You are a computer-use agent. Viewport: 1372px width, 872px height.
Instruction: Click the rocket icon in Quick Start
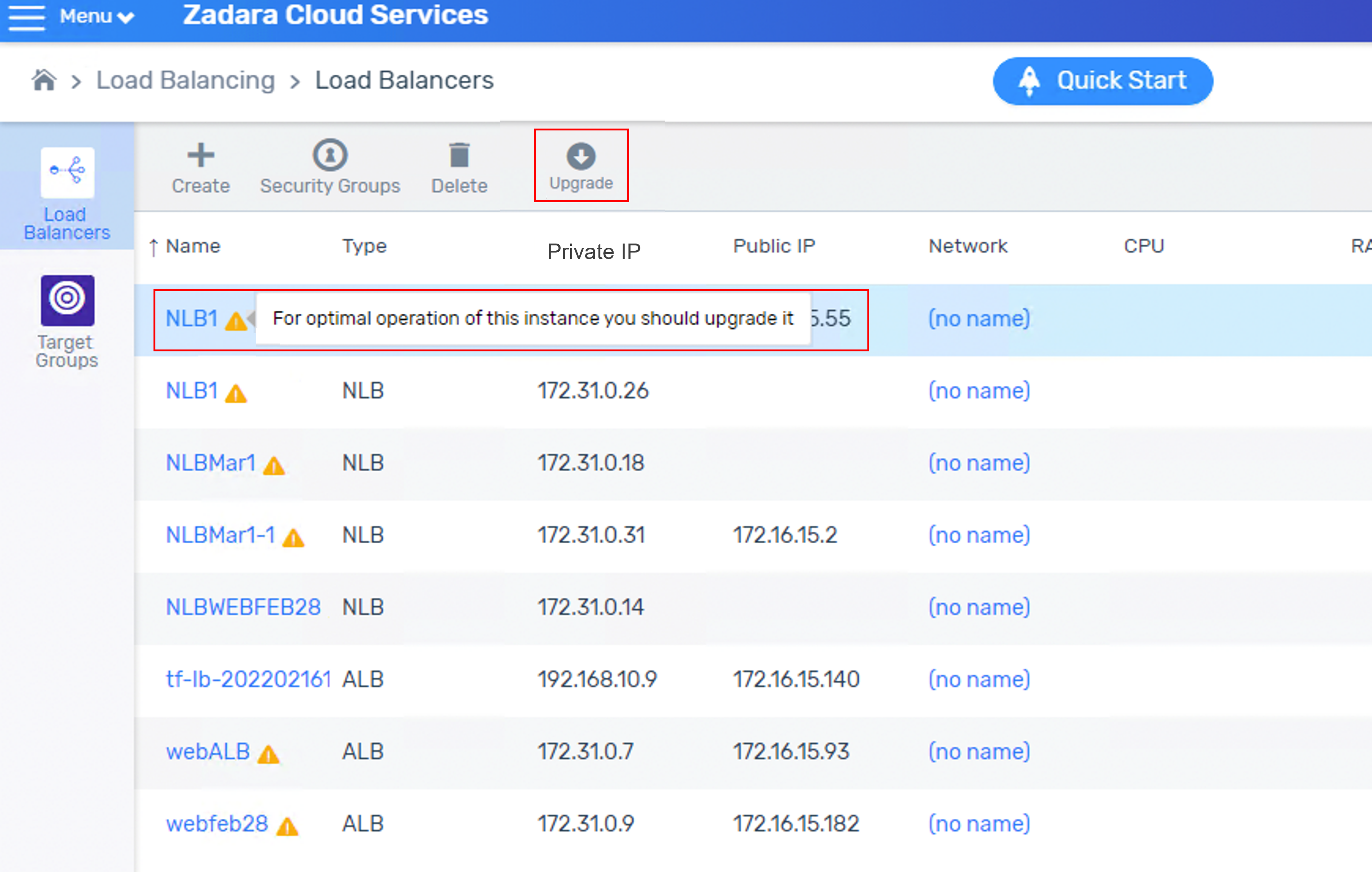[1029, 81]
